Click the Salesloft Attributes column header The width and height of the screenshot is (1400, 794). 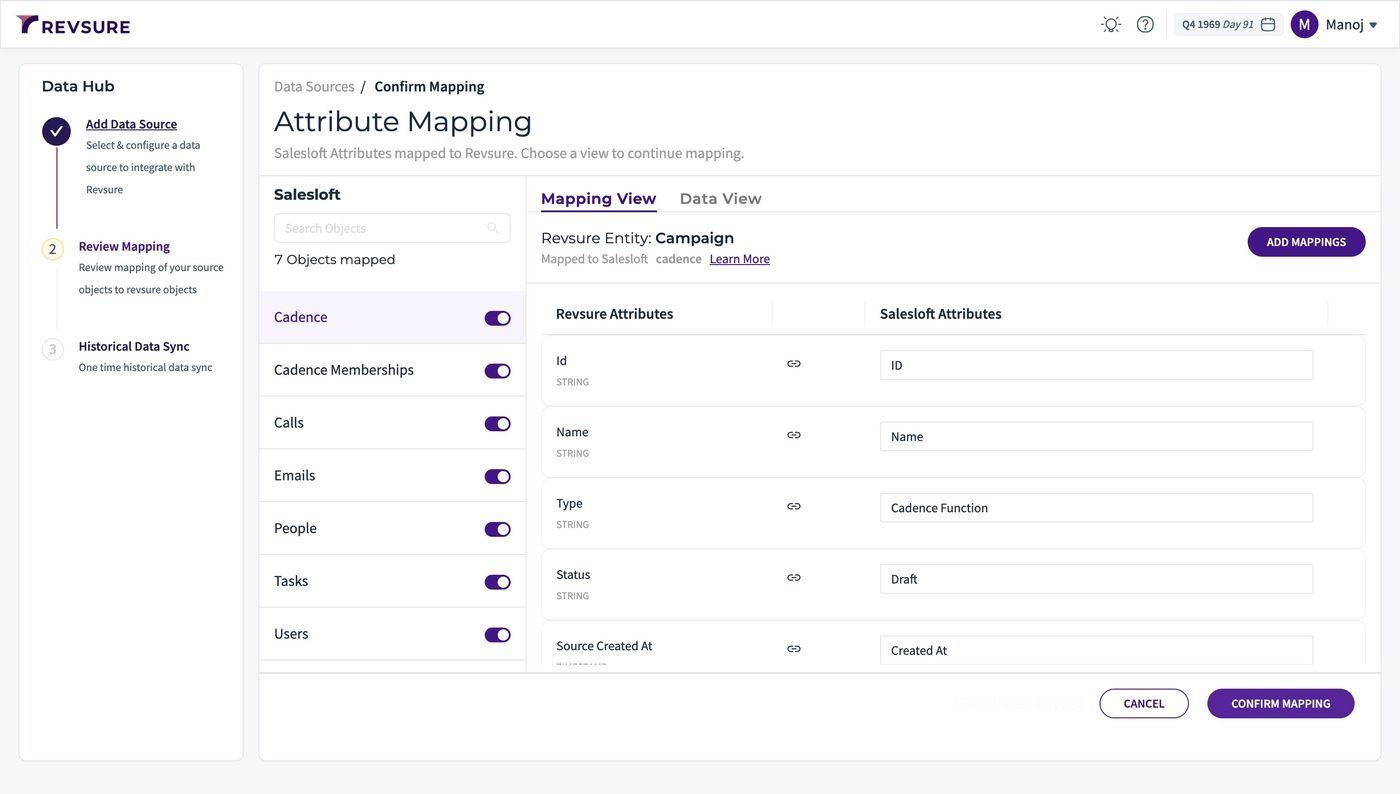[940, 314]
